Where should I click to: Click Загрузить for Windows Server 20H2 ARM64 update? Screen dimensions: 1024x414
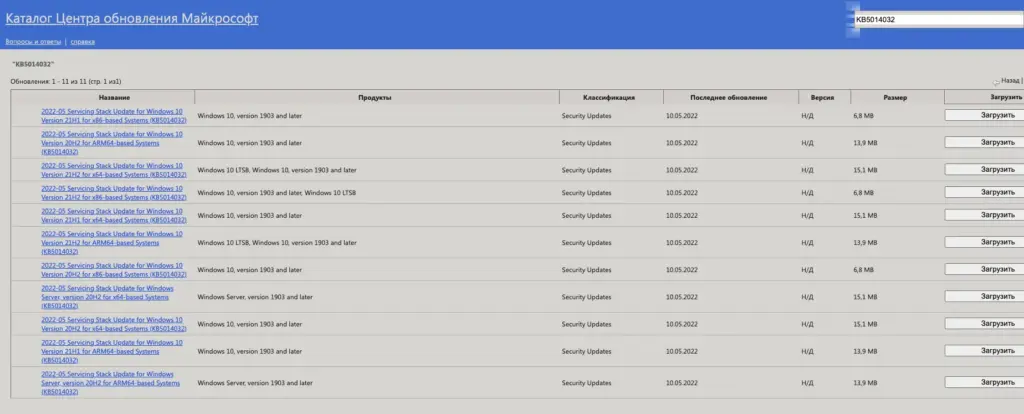tap(984, 383)
